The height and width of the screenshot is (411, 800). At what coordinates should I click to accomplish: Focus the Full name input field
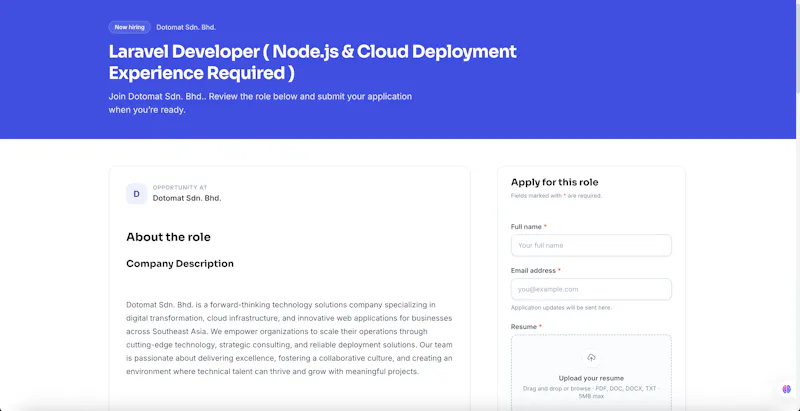pos(591,245)
